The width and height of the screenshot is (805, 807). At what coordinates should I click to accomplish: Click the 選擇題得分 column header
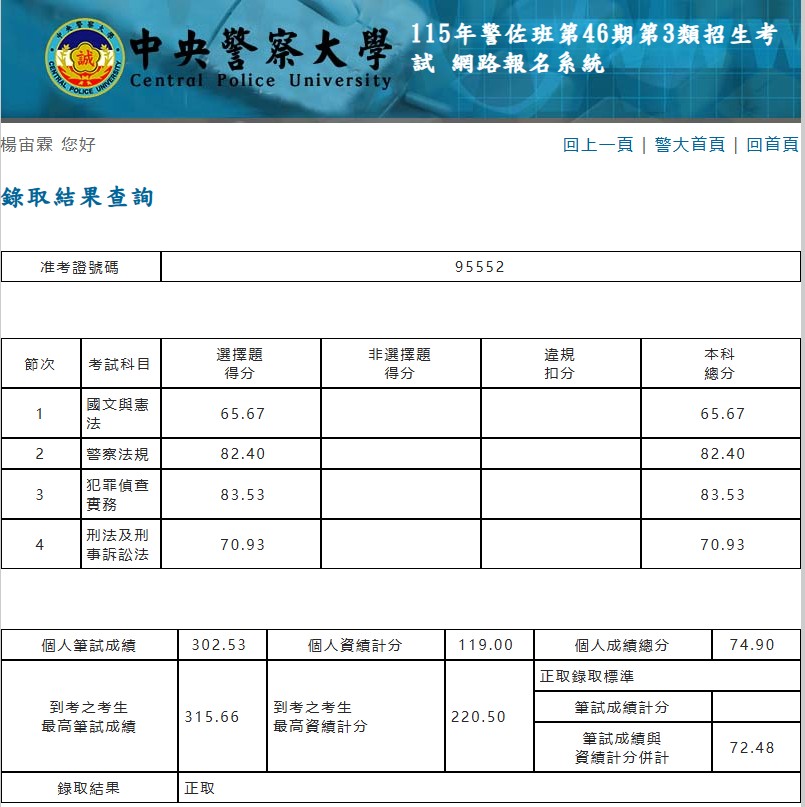pyautogui.click(x=240, y=363)
